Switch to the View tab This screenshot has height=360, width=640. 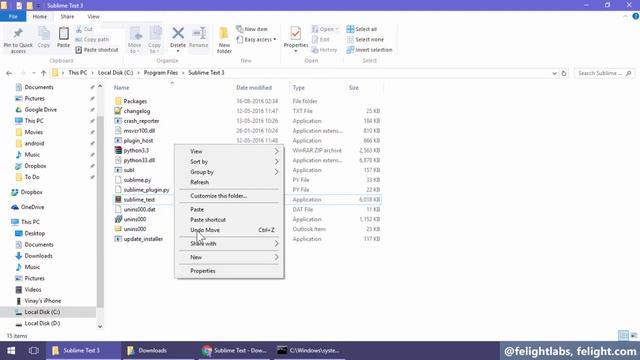[93, 17]
